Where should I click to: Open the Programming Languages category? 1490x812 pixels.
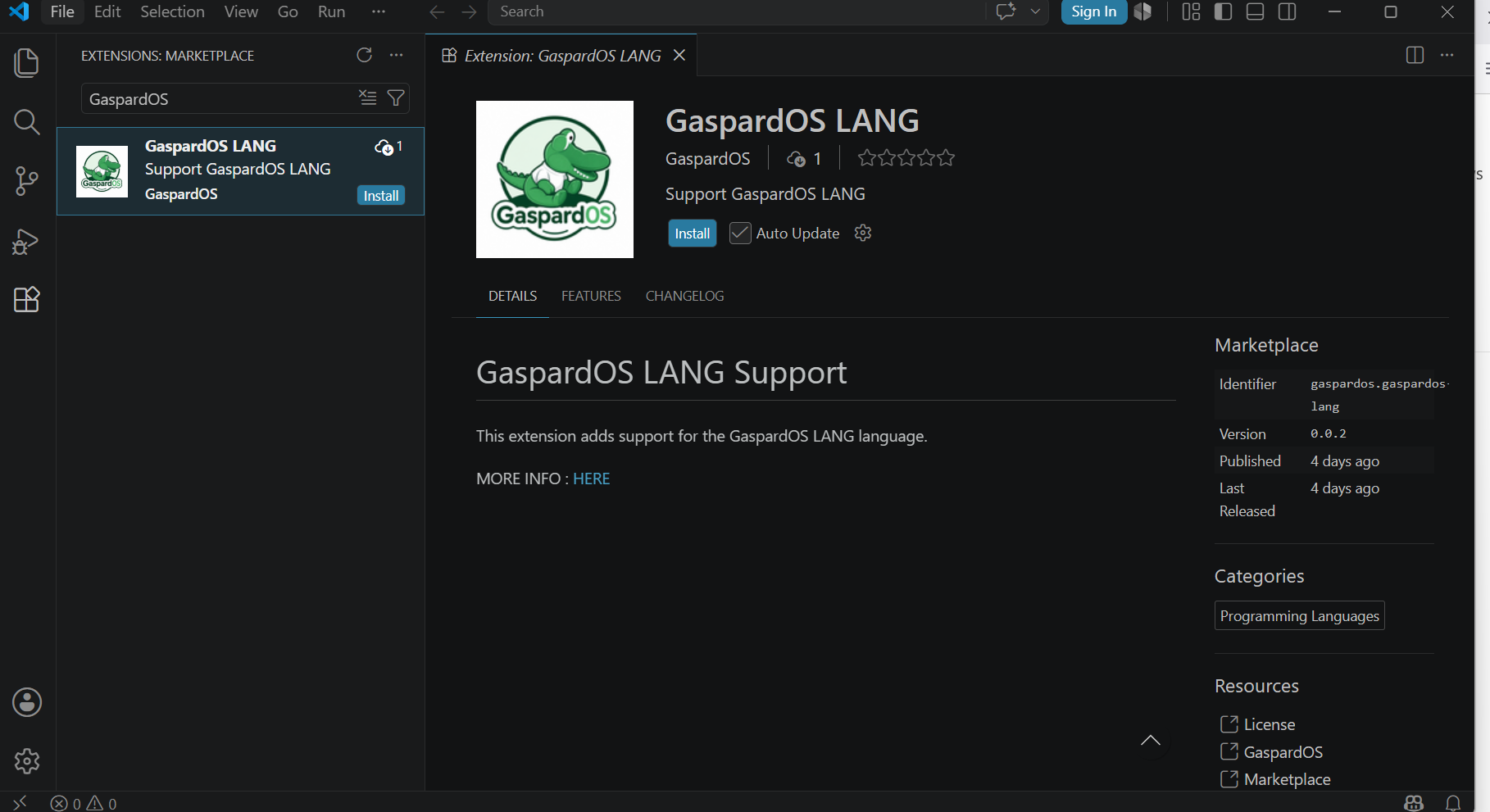click(1300, 616)
